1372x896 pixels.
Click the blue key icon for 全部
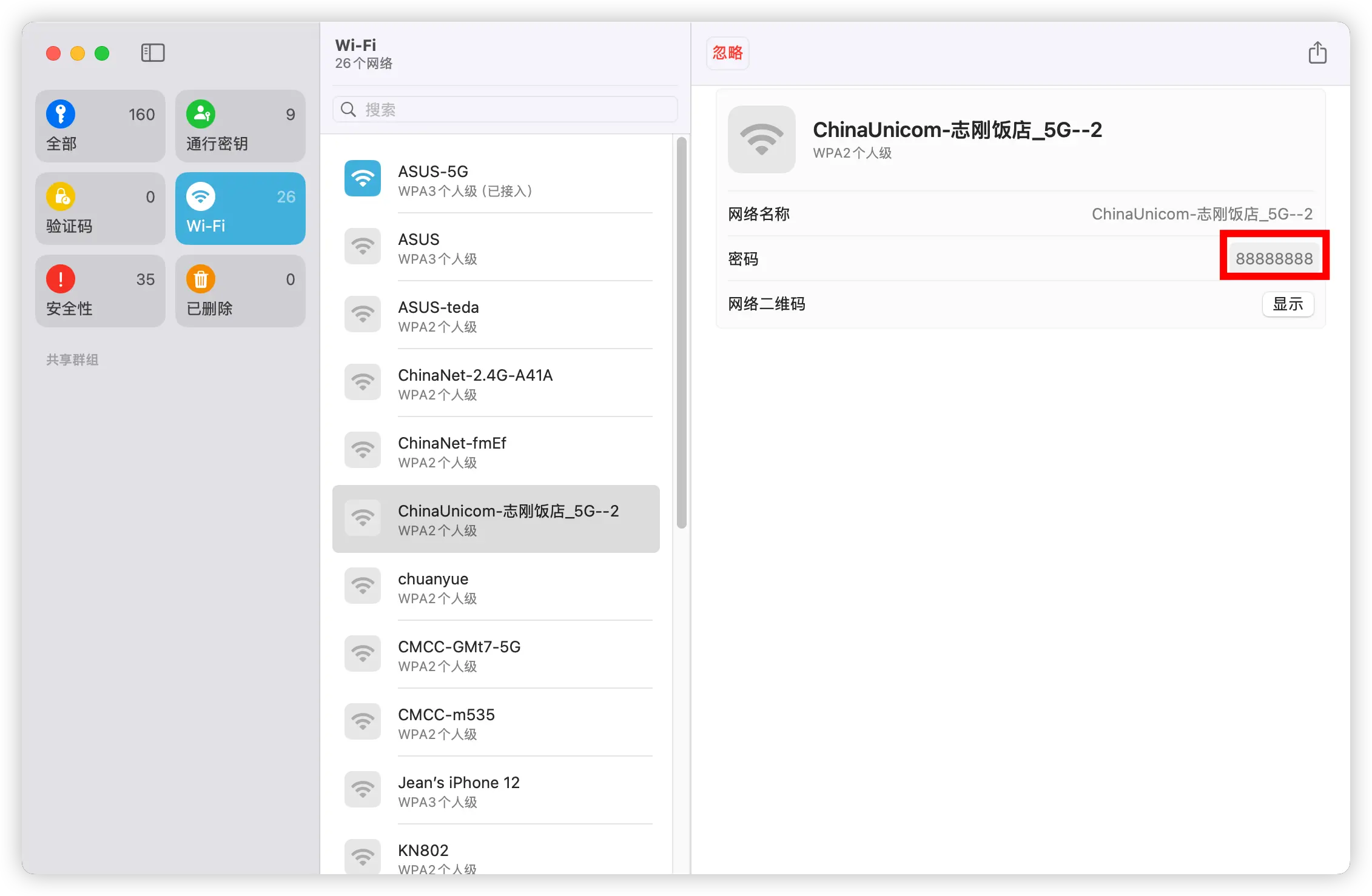[61, 114]
